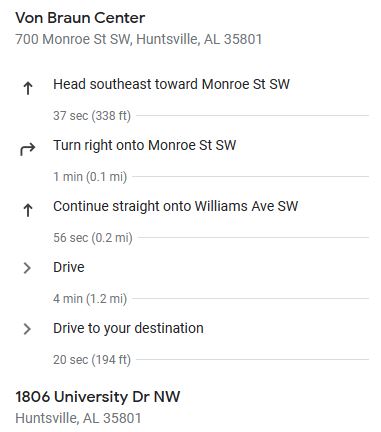Click the turn right arrow icon
The height and width of the screenshot is (432, 381).
pos(28,149)
